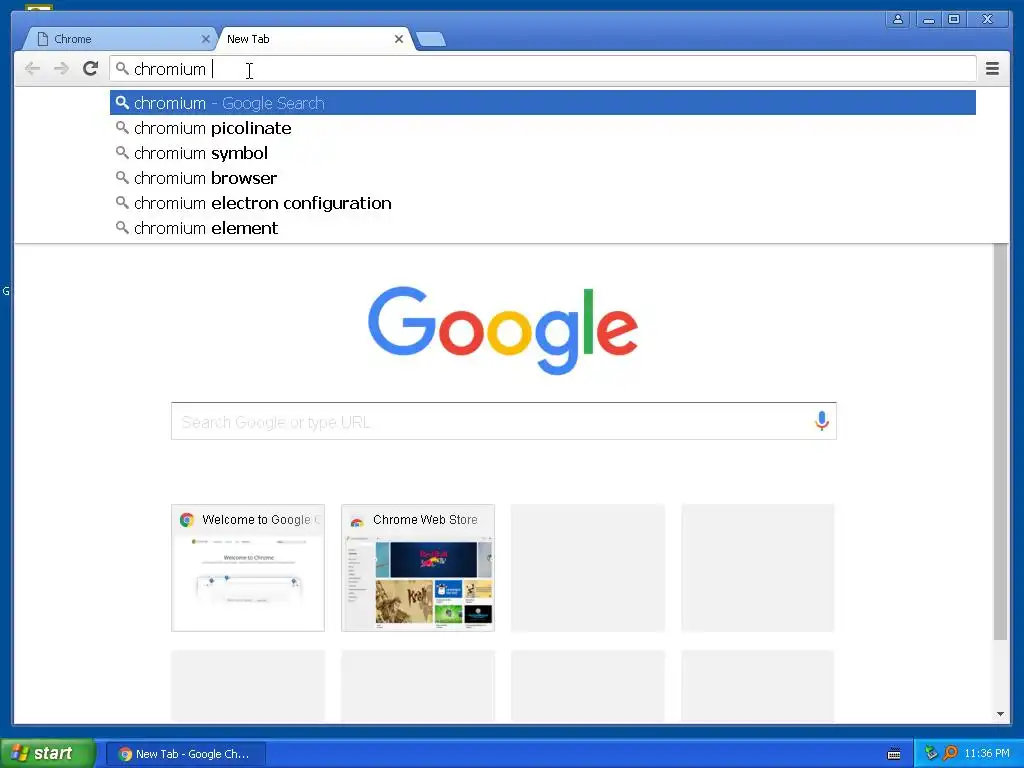Click the magnifier icon beside chromium element
Viewport: 1024px width, 768px height.
click(x=122, y=227)
